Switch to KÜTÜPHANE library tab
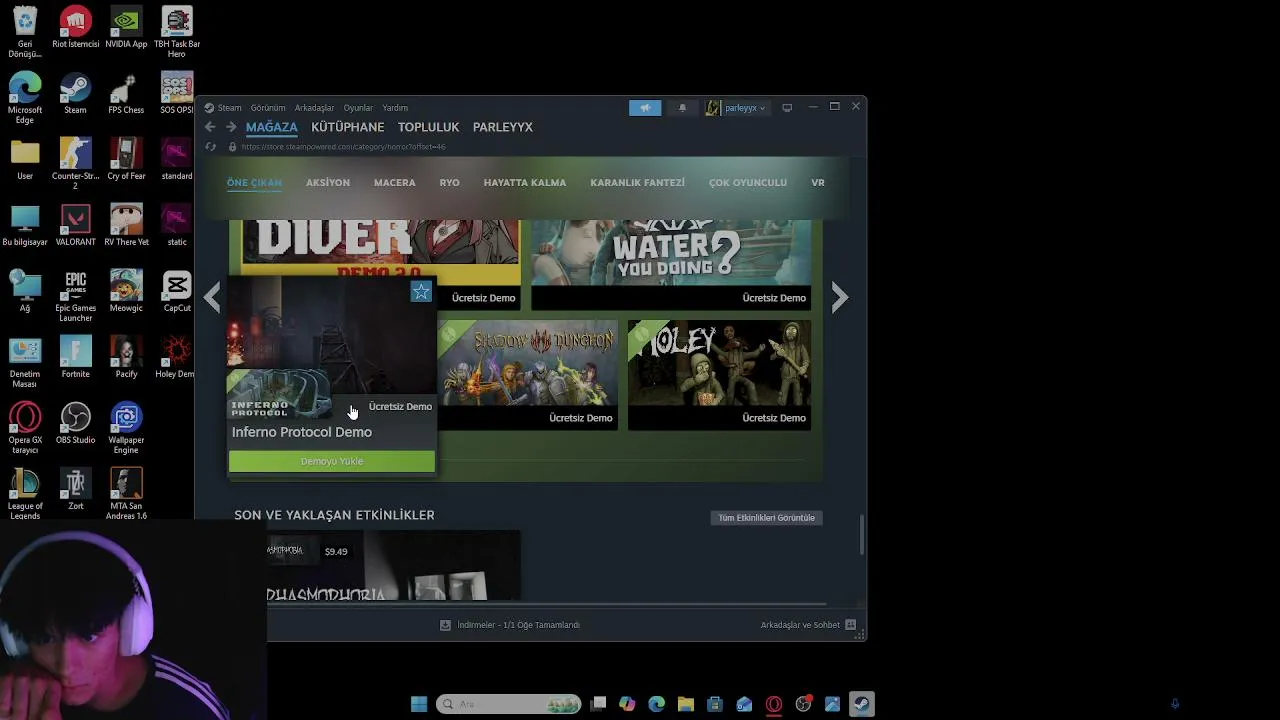This screenshot has width=1280, height=720. (x=348, y=127)
